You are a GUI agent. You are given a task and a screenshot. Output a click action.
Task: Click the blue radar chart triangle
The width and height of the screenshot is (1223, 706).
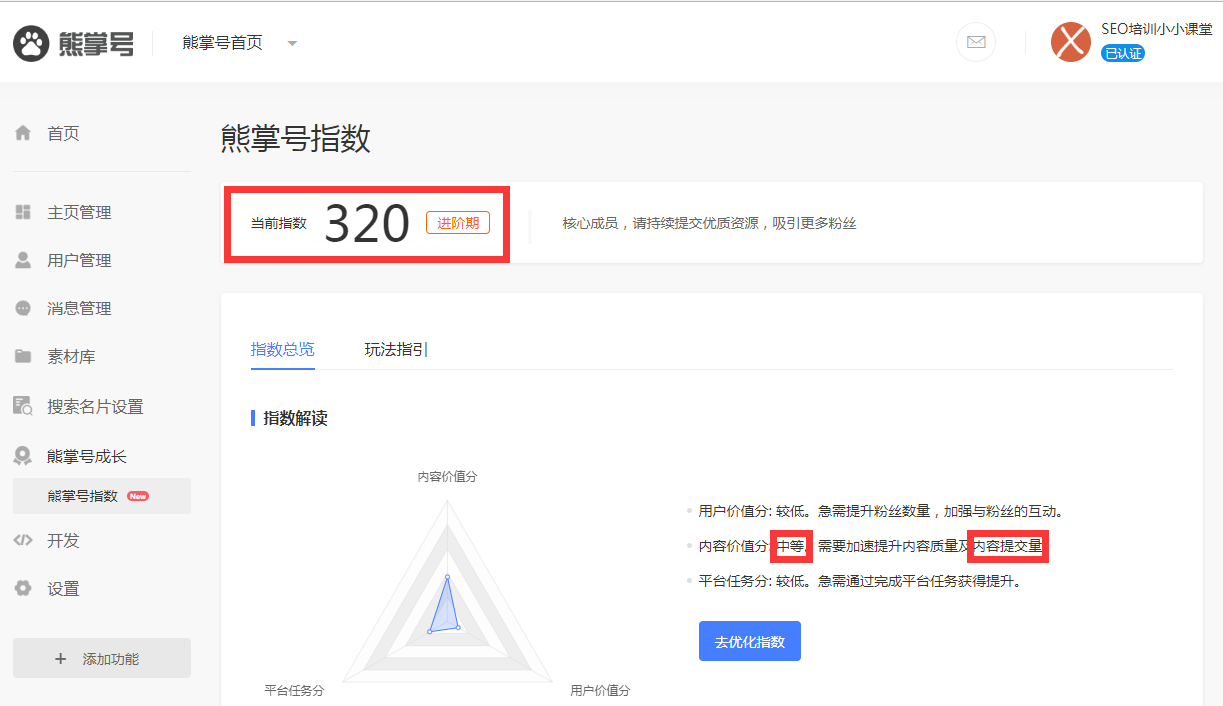pyautogui.click(x=444, y=612)
